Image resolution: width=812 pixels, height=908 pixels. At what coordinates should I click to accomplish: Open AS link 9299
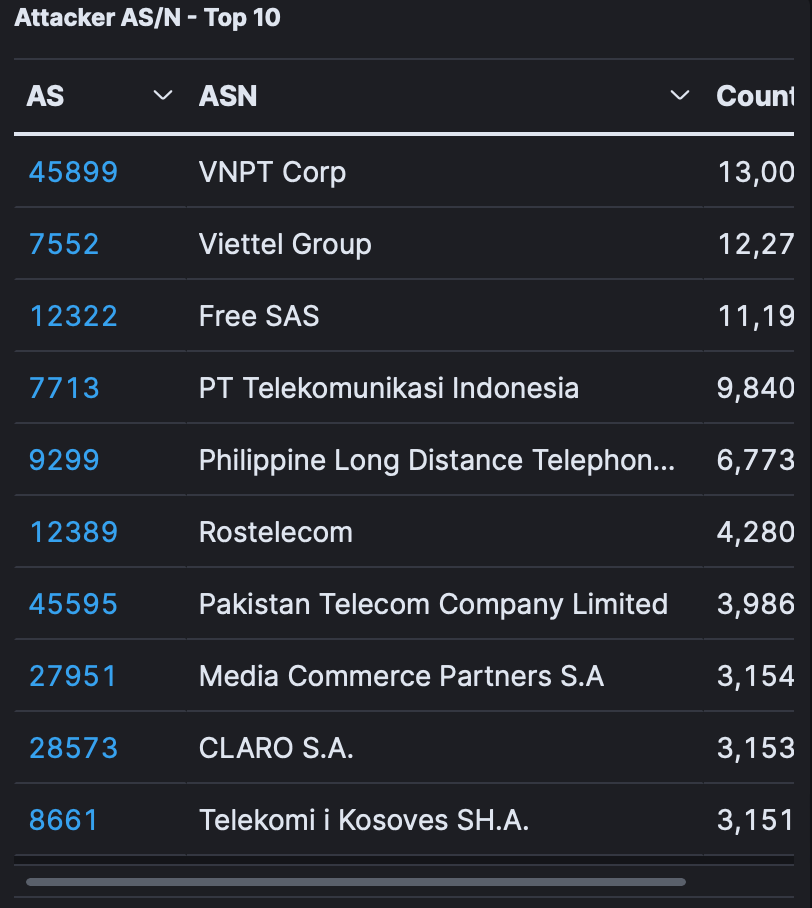pos(64,460)
